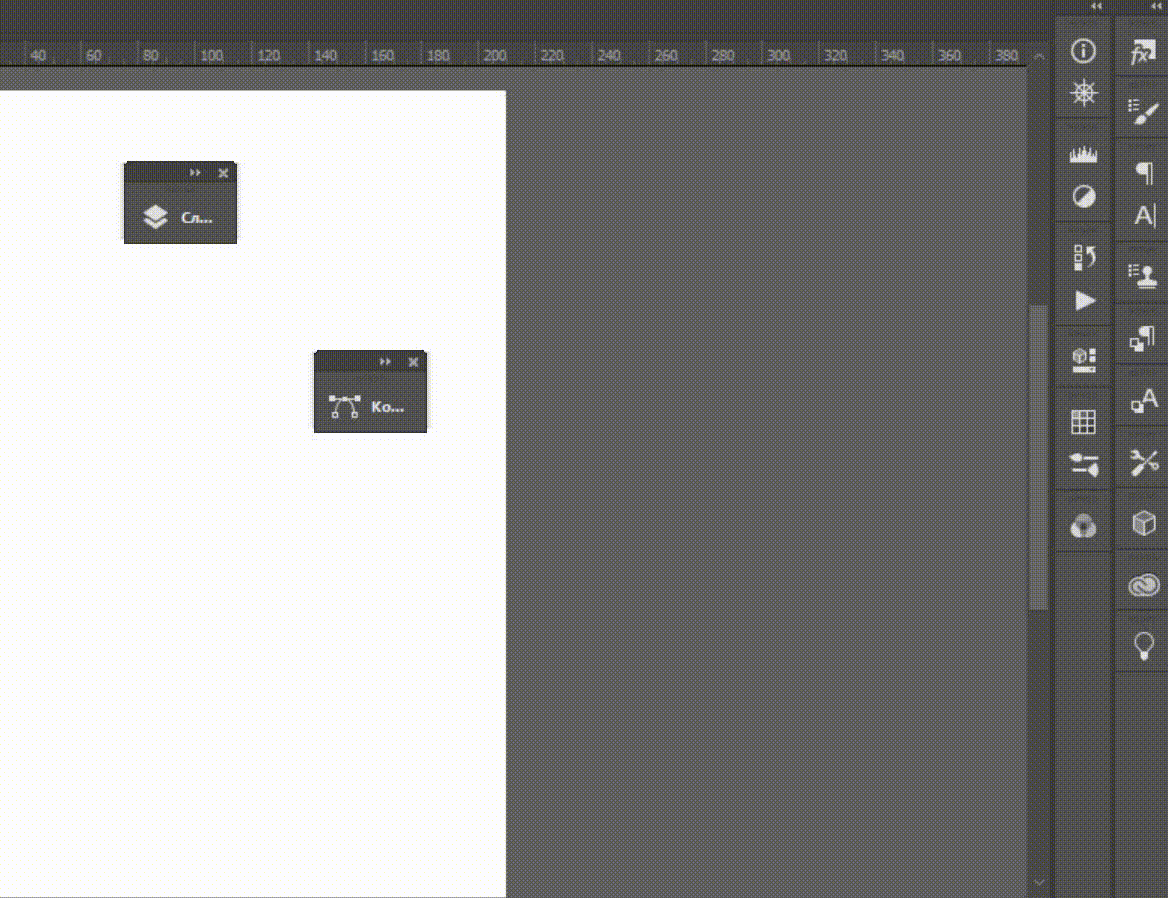Click the scroll-up arrow of canvas scrollbar

coord(1039,56)
